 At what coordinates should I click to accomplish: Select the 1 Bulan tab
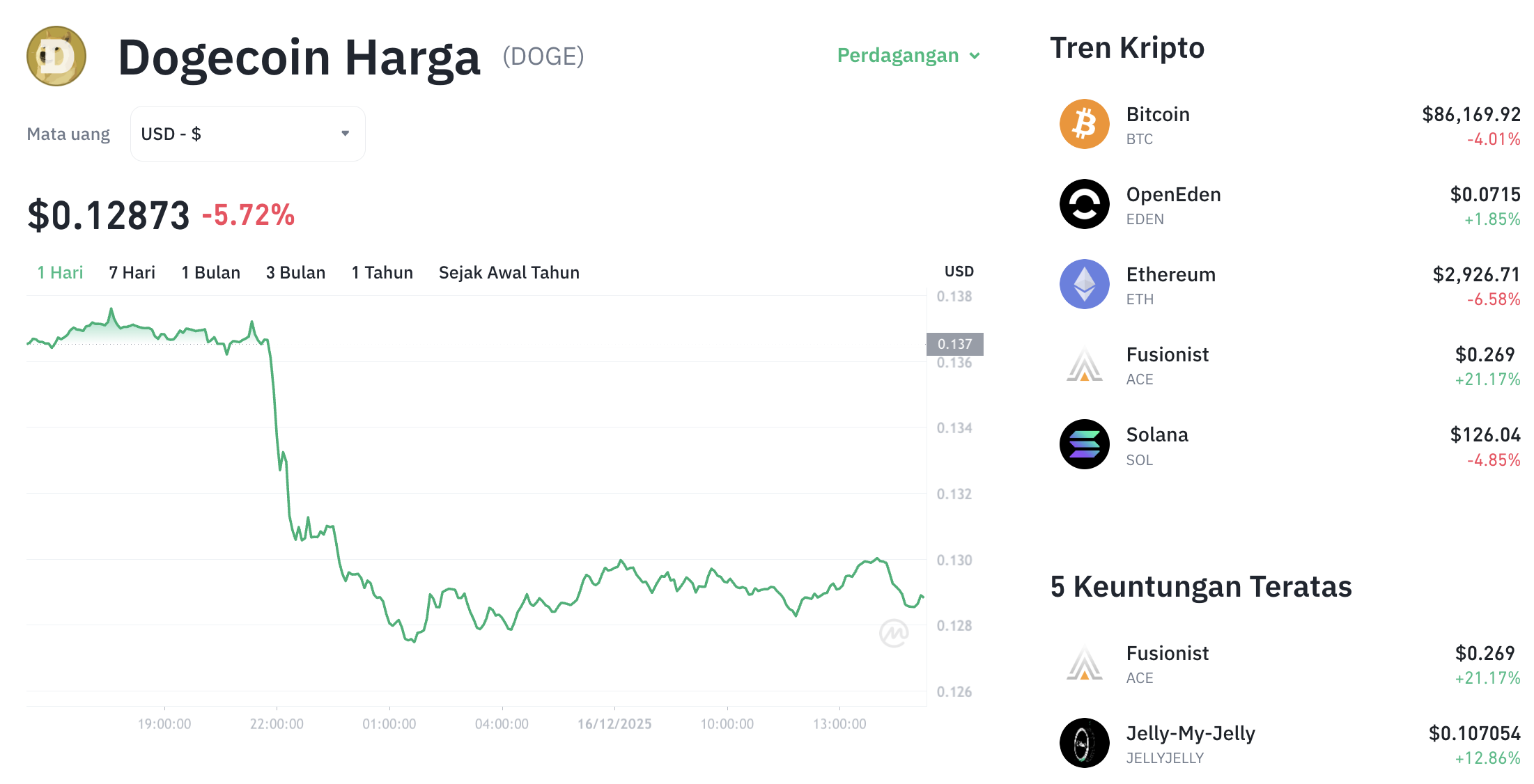(x=210, y=272)
